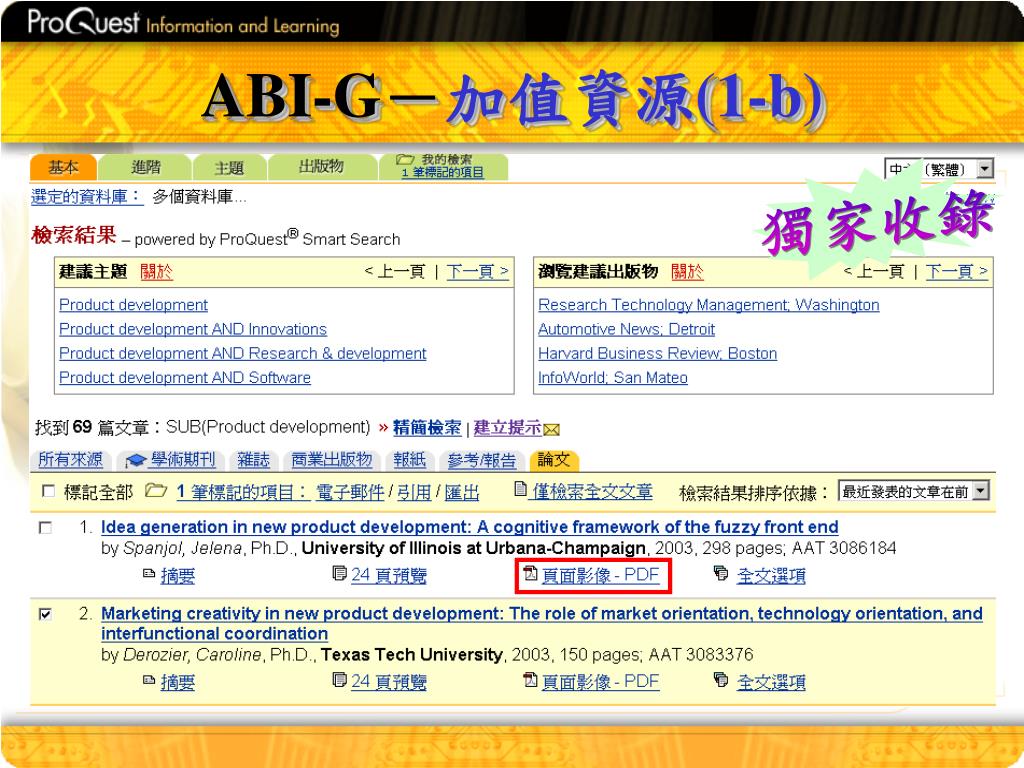
Task: Click the Product development topic link
Action: [x=133, y=305]
